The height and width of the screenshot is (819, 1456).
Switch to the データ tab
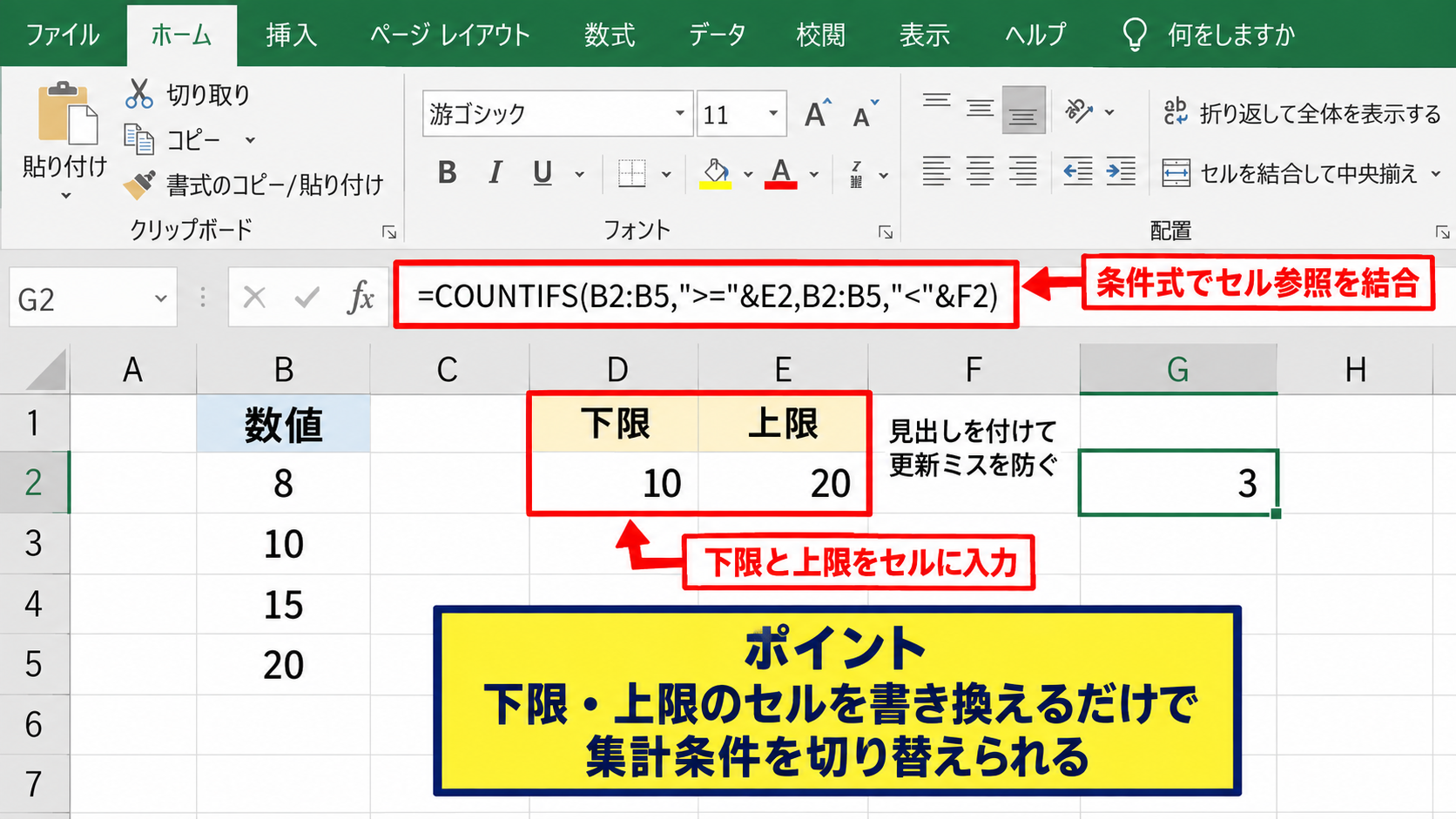tap(718, 35)
